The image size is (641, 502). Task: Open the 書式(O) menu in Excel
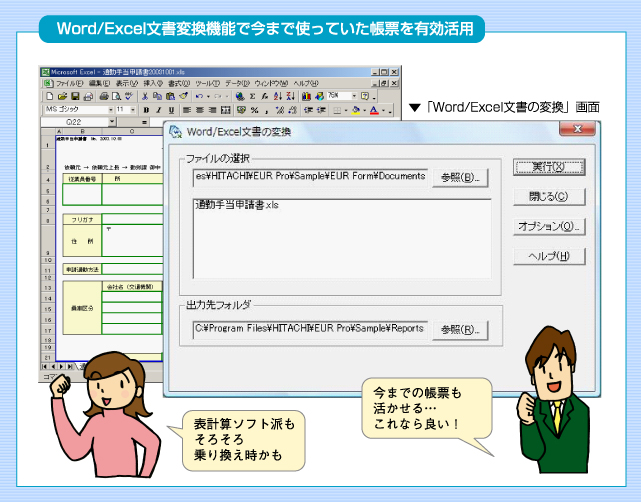point(179,83)
